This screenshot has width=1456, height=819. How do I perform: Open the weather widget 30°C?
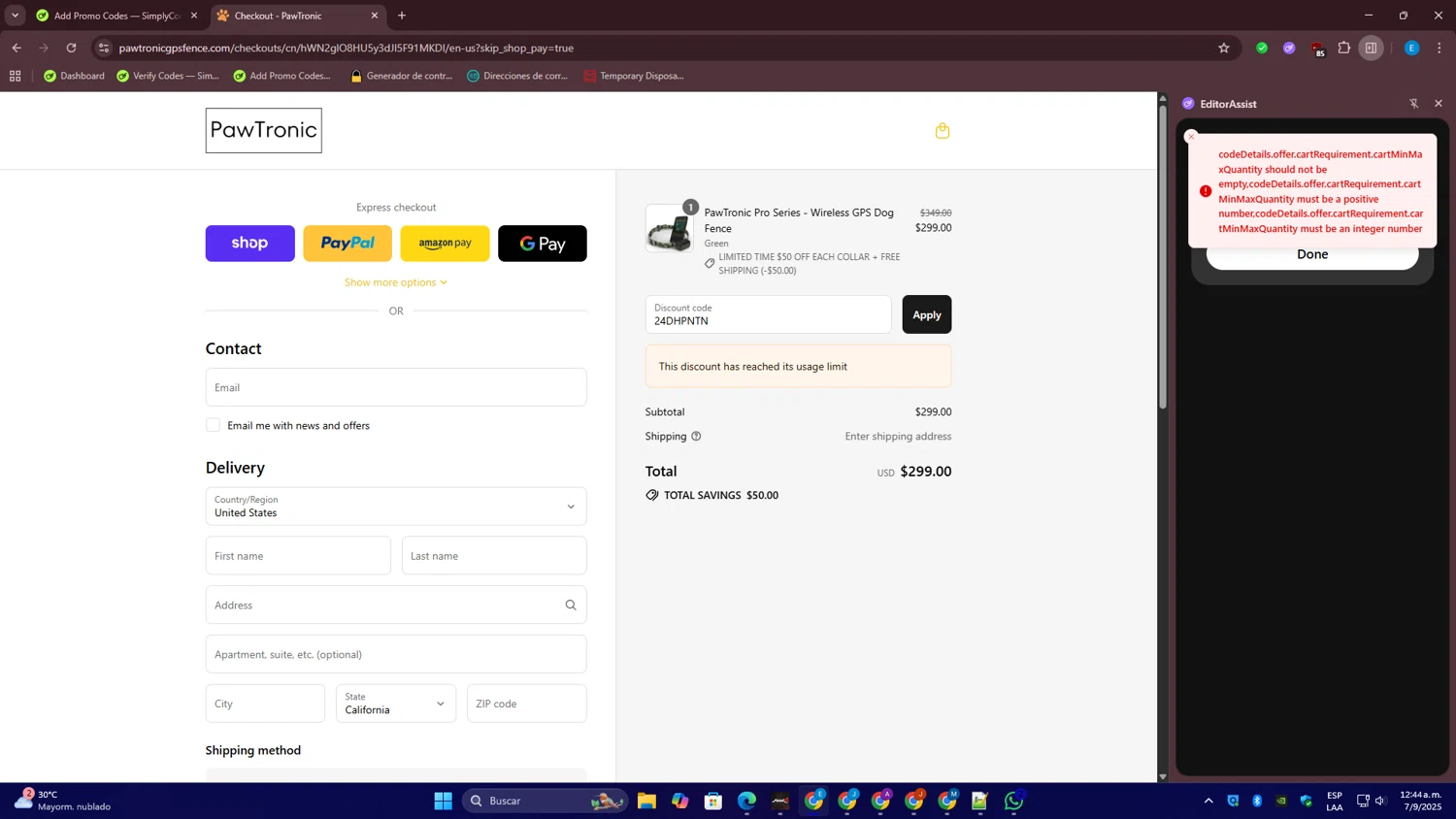click(63, 801)
